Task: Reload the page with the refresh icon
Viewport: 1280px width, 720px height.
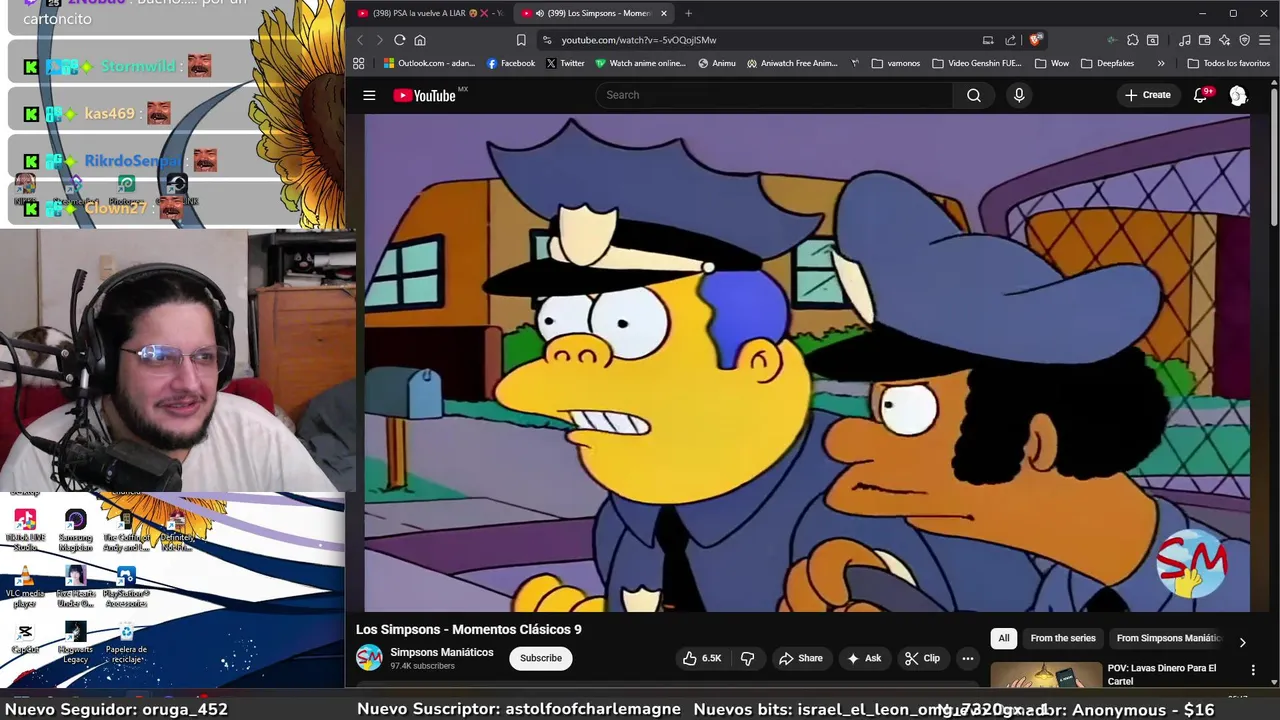Action: 399,40
